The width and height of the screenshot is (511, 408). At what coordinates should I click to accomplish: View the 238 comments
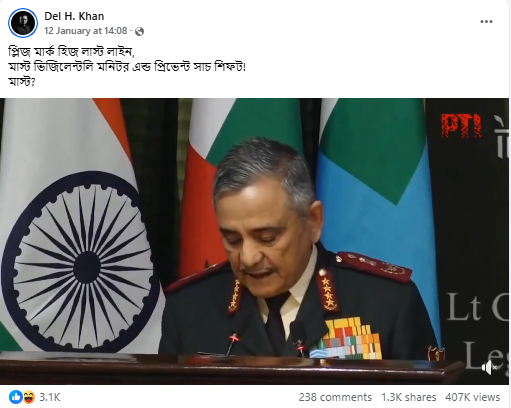335,397
